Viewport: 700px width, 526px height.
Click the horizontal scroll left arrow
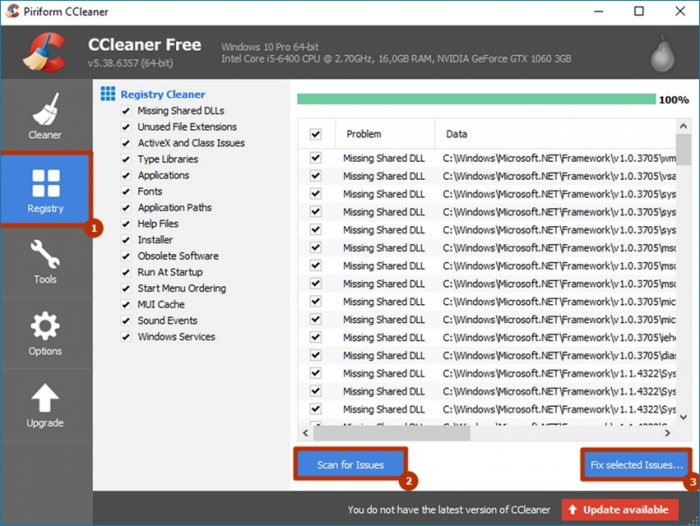[306, 433]
